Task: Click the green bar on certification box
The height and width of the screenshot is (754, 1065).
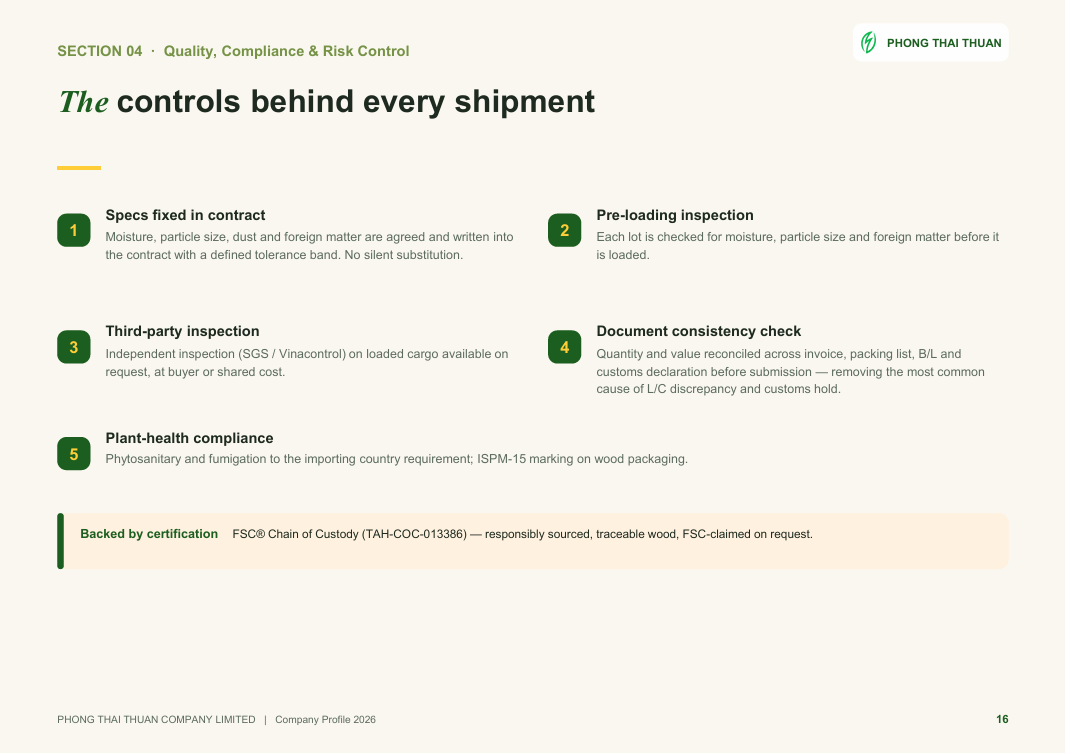Action: 60,541
